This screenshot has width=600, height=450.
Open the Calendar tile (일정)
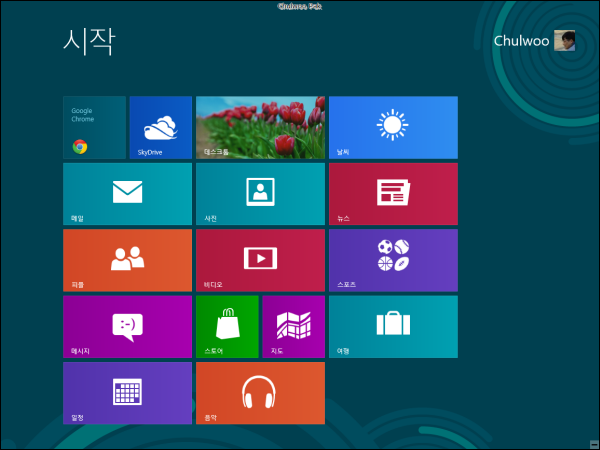tap(127, 393)
